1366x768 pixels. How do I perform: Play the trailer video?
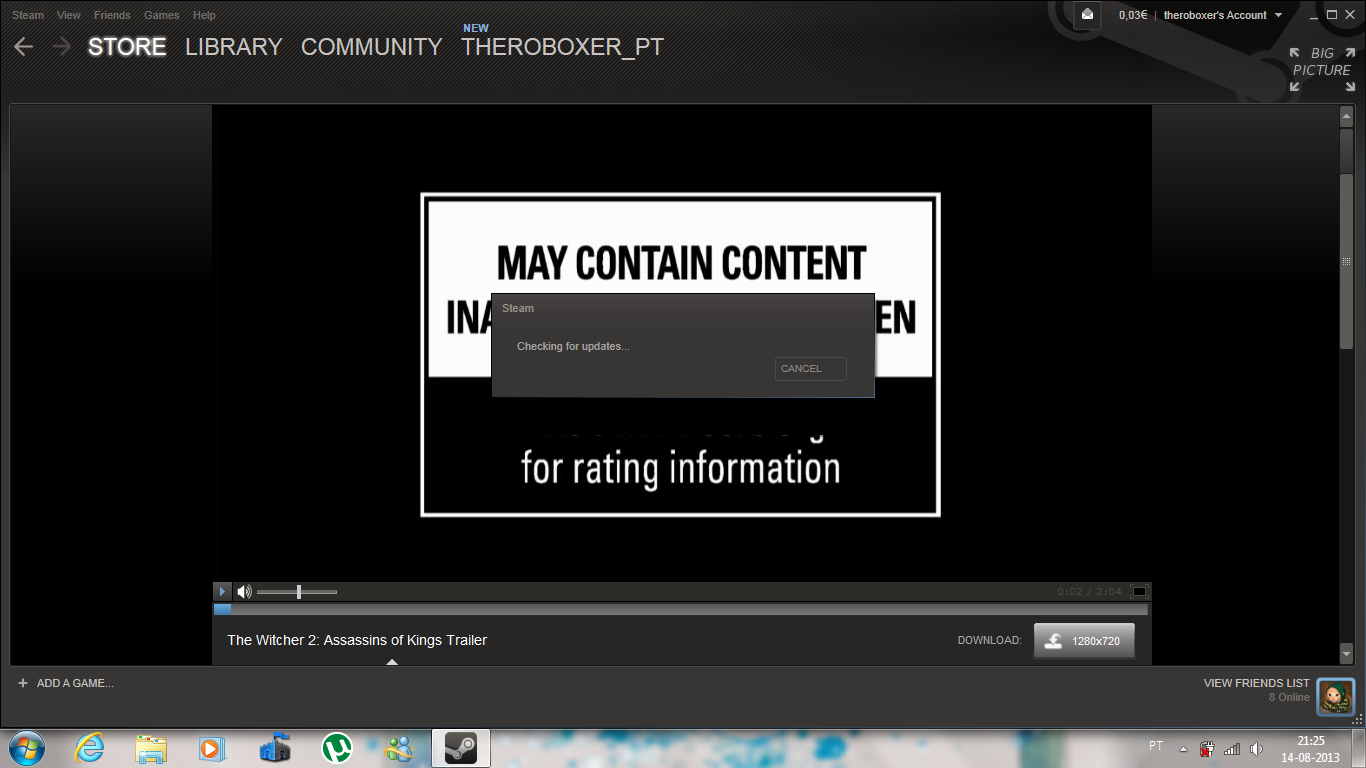(x=223, y=592)
